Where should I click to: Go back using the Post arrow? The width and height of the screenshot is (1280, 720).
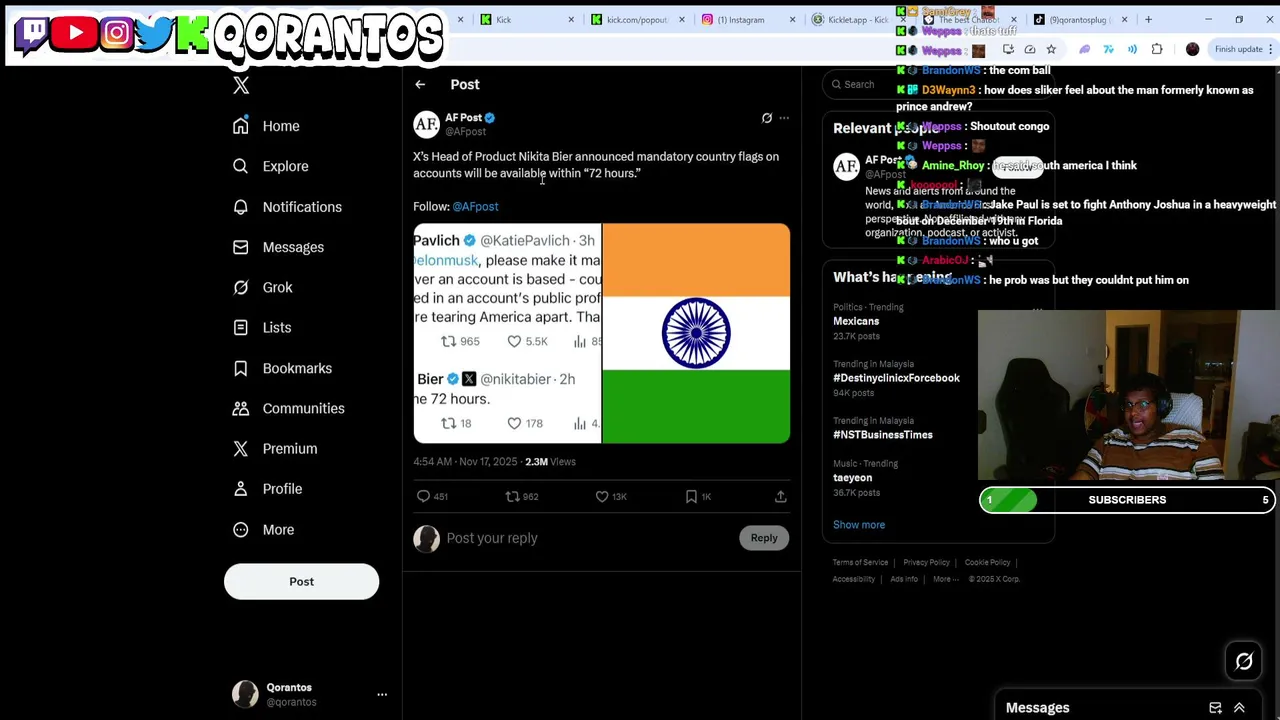[x=420, y=85]
